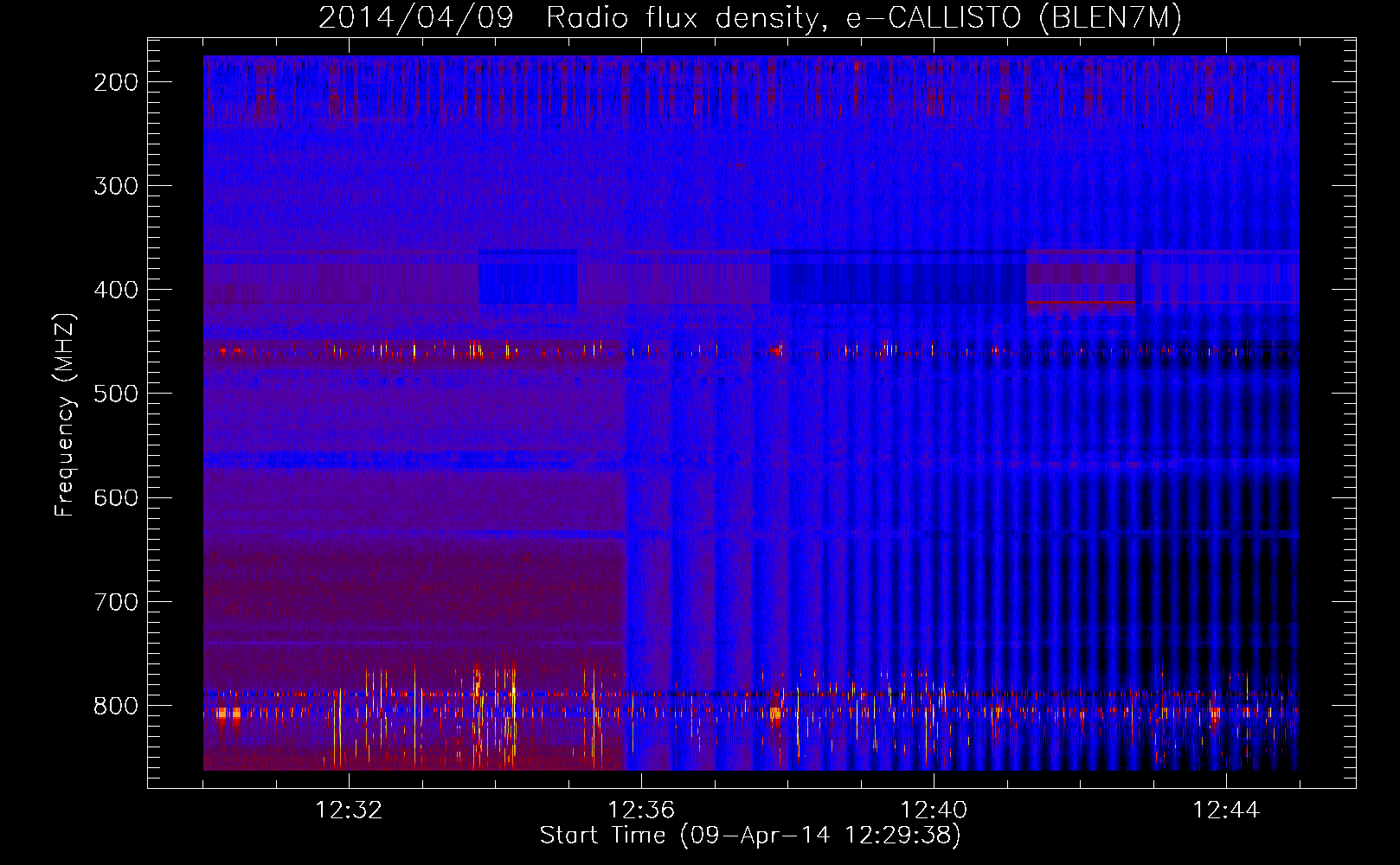Click the 12:36 time tick label
This screenshot has height=865, width=1400.
pos(641,811)
